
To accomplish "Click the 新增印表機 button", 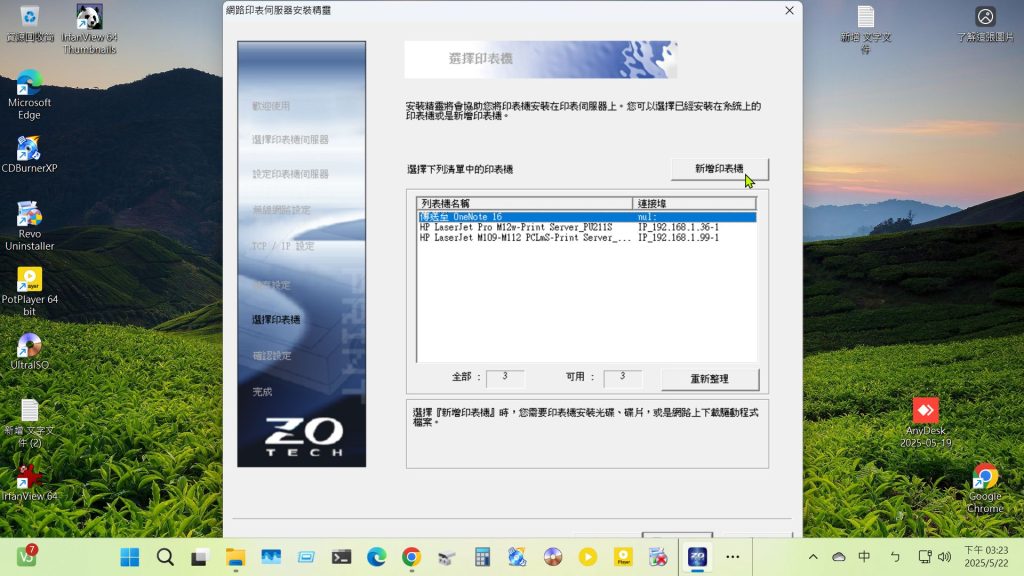I will (x=719, y=169).
